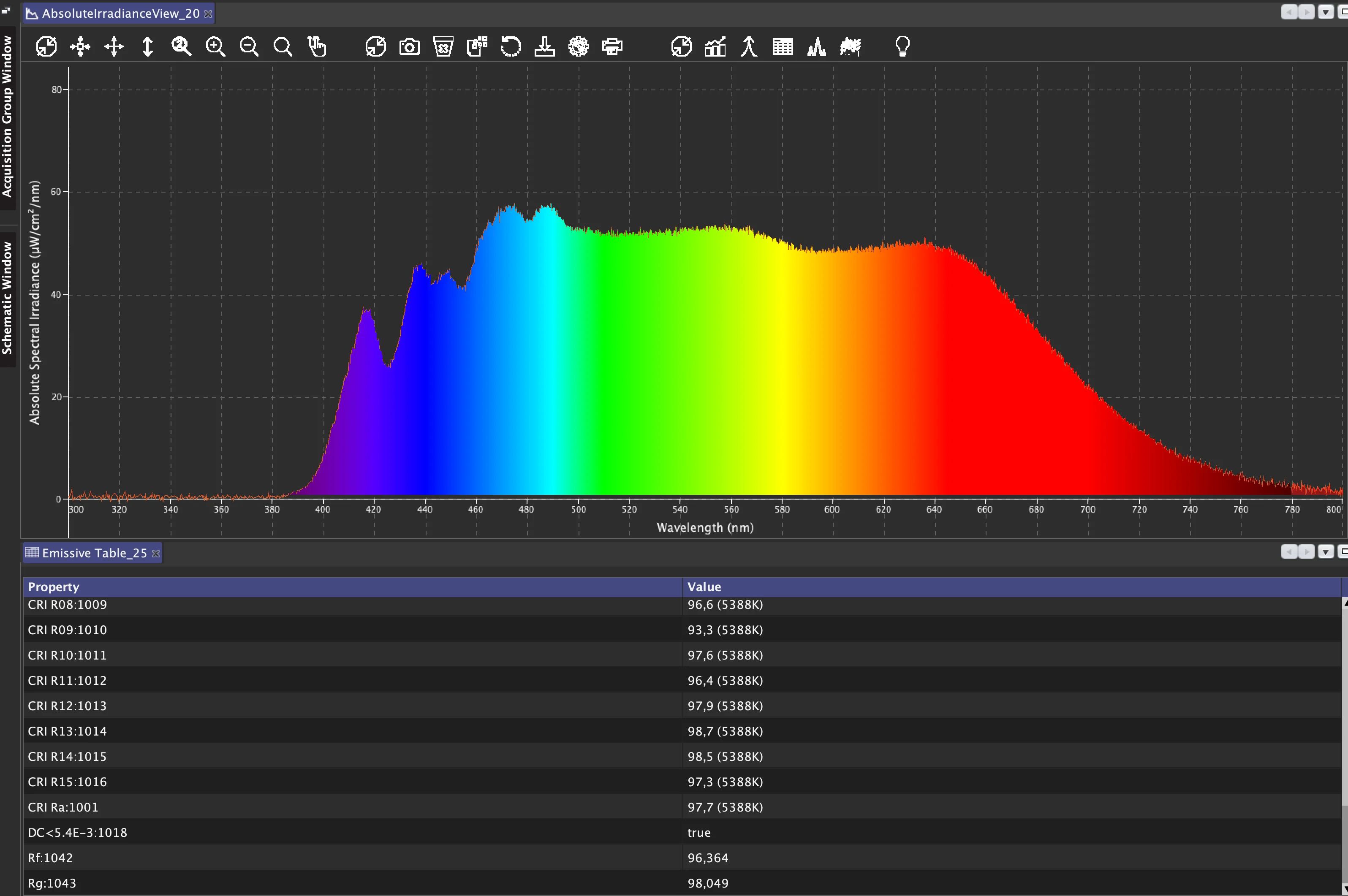Click the peak finding spectrum icon

pyautogui.click(x=817, y=46)
